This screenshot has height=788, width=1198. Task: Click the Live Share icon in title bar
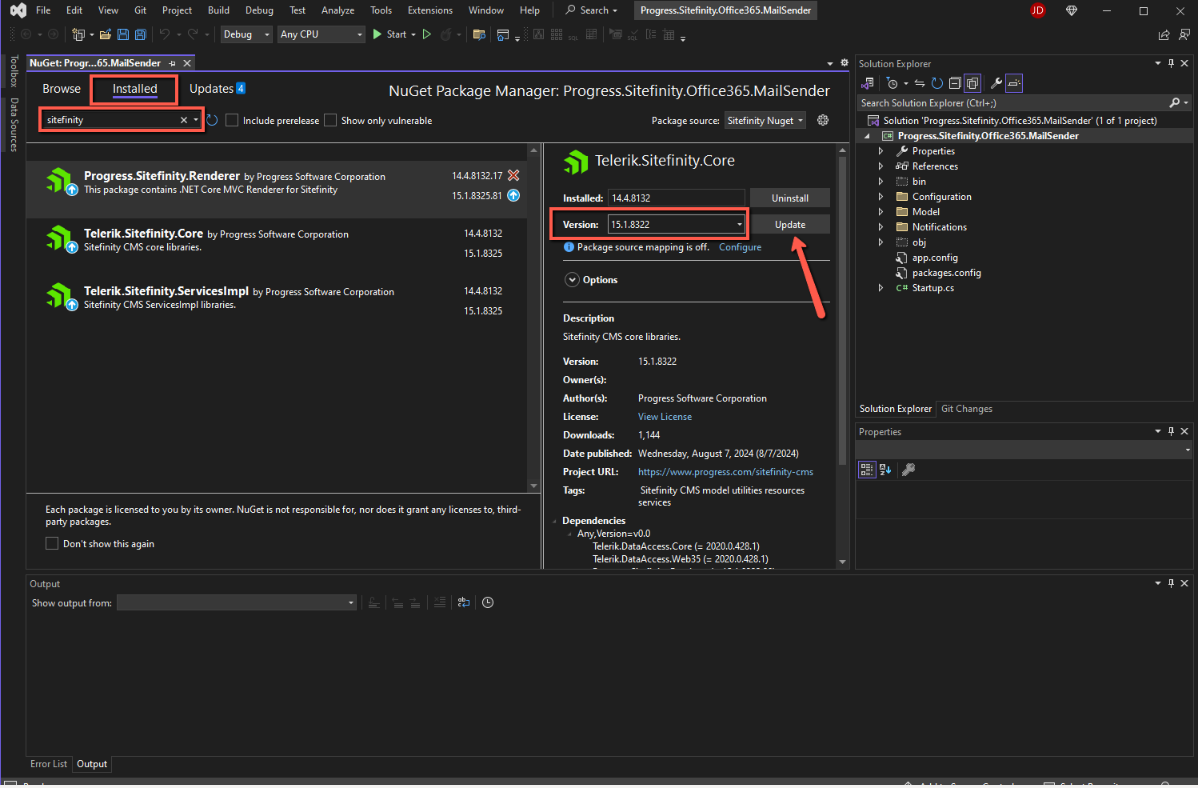pyautogui.click(x=1164, y=34)
